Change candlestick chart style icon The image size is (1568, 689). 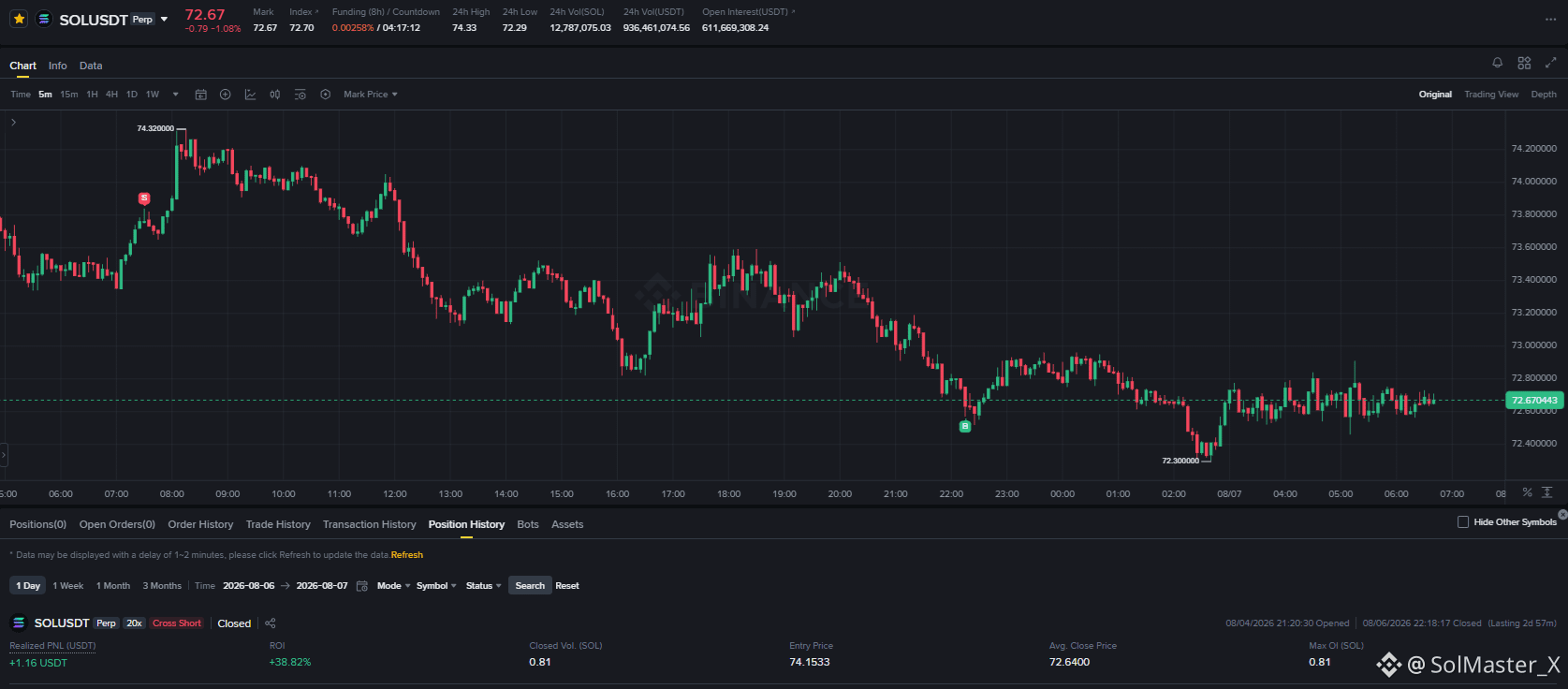(x=275, y=95)
